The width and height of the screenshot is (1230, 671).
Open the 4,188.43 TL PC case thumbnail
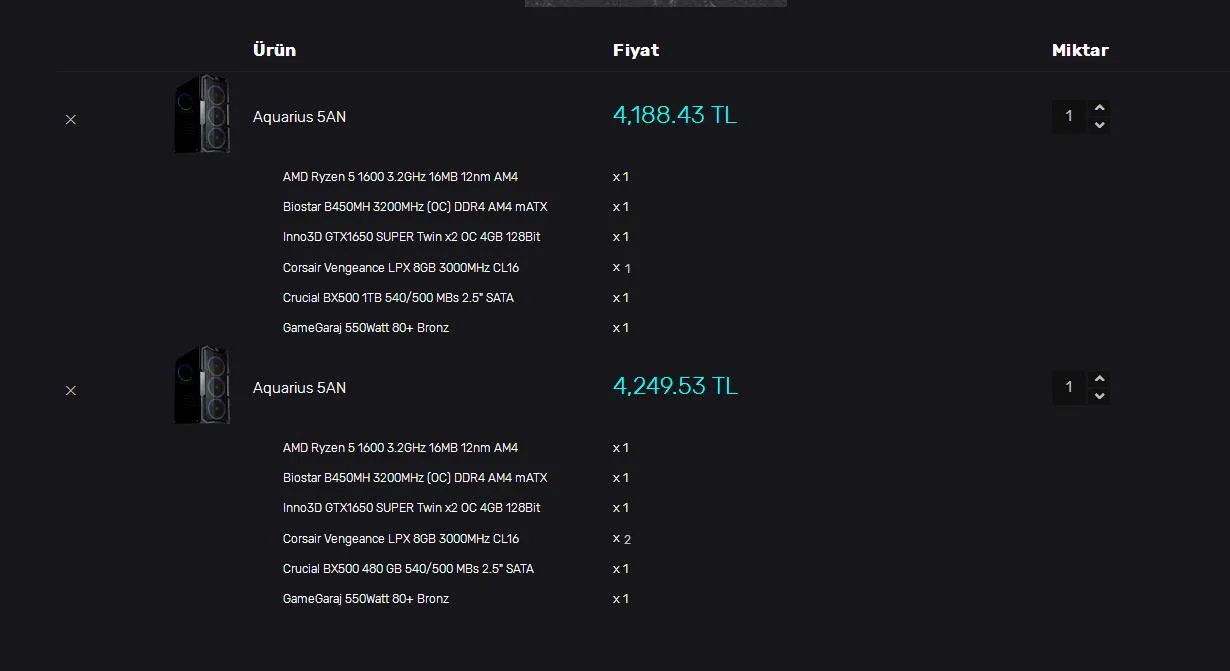click(202, 114)
